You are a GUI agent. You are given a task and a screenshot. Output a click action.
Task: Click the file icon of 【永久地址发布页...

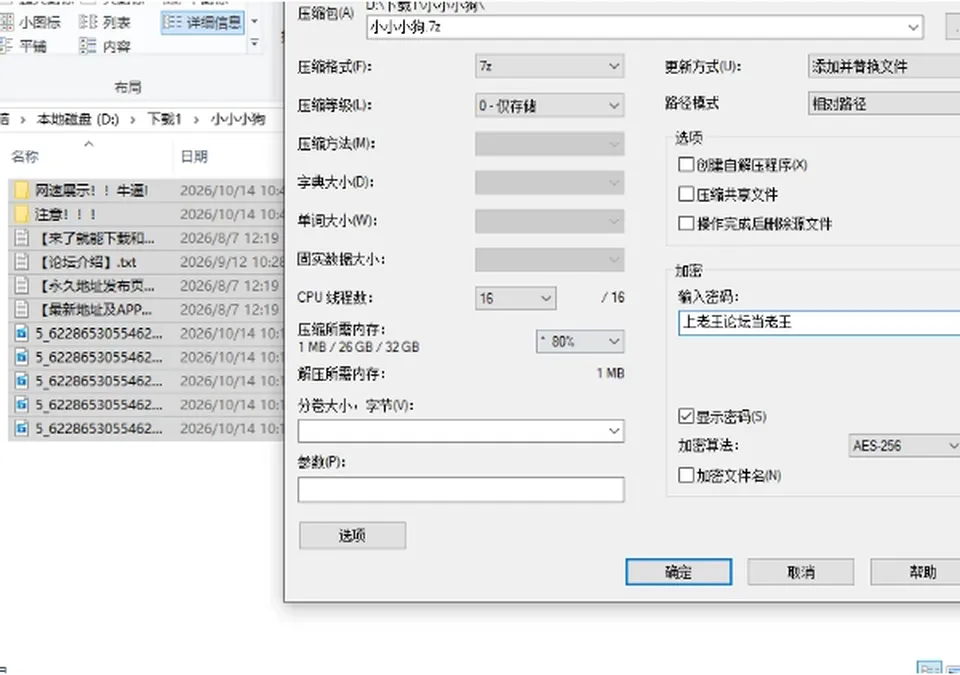pos(21,286)
